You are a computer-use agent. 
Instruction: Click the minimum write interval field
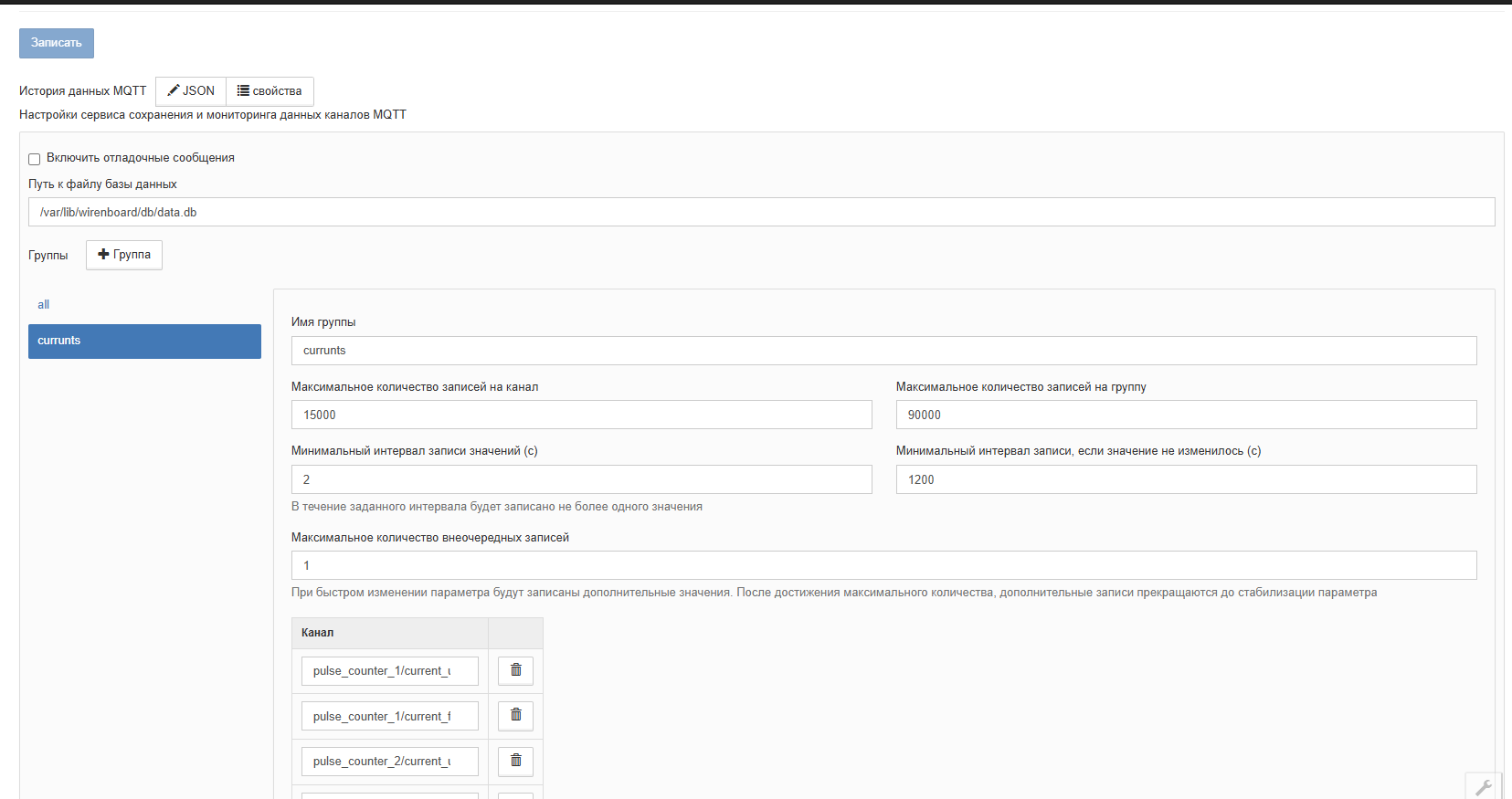pos(581,479)
